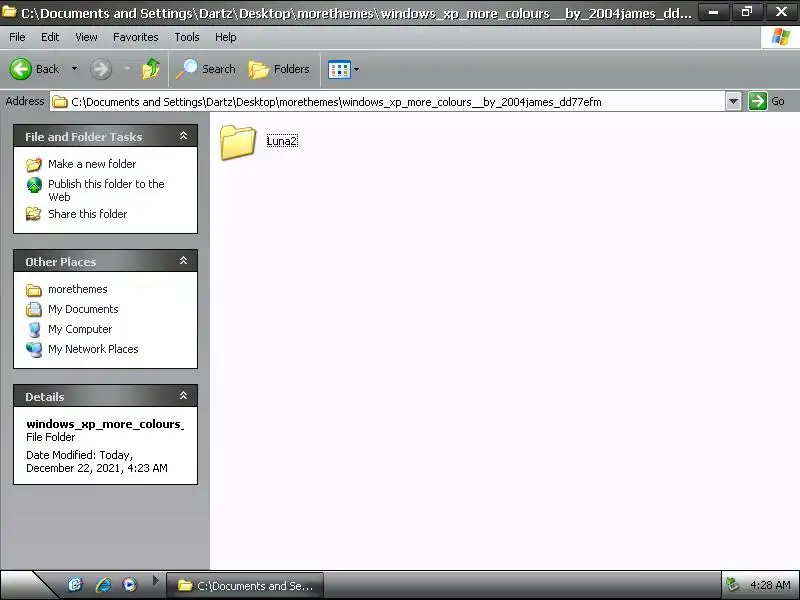
Task: Click the greyed Forward arrow button
Action: pos(101,69)
